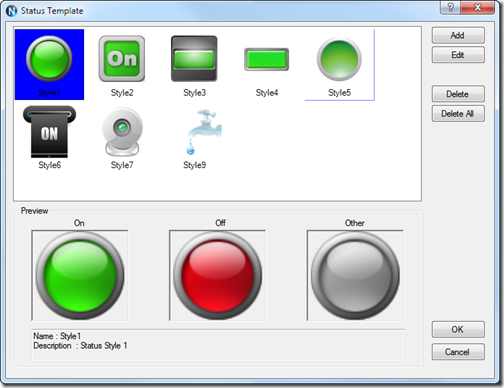Choose the Style3 dark panel indicator icon
504x388 pixels.
(194, 59)
